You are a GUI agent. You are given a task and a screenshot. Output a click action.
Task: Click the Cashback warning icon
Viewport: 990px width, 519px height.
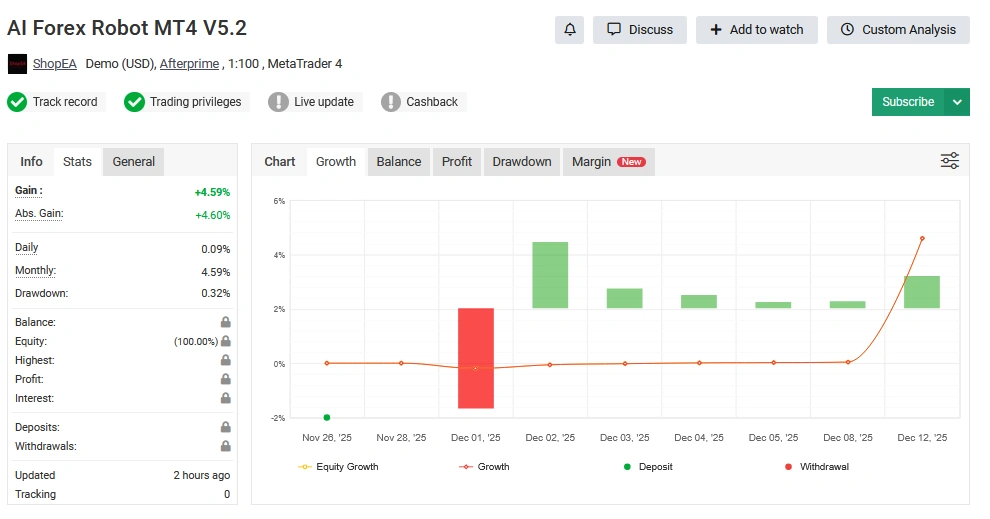[390, 102]
